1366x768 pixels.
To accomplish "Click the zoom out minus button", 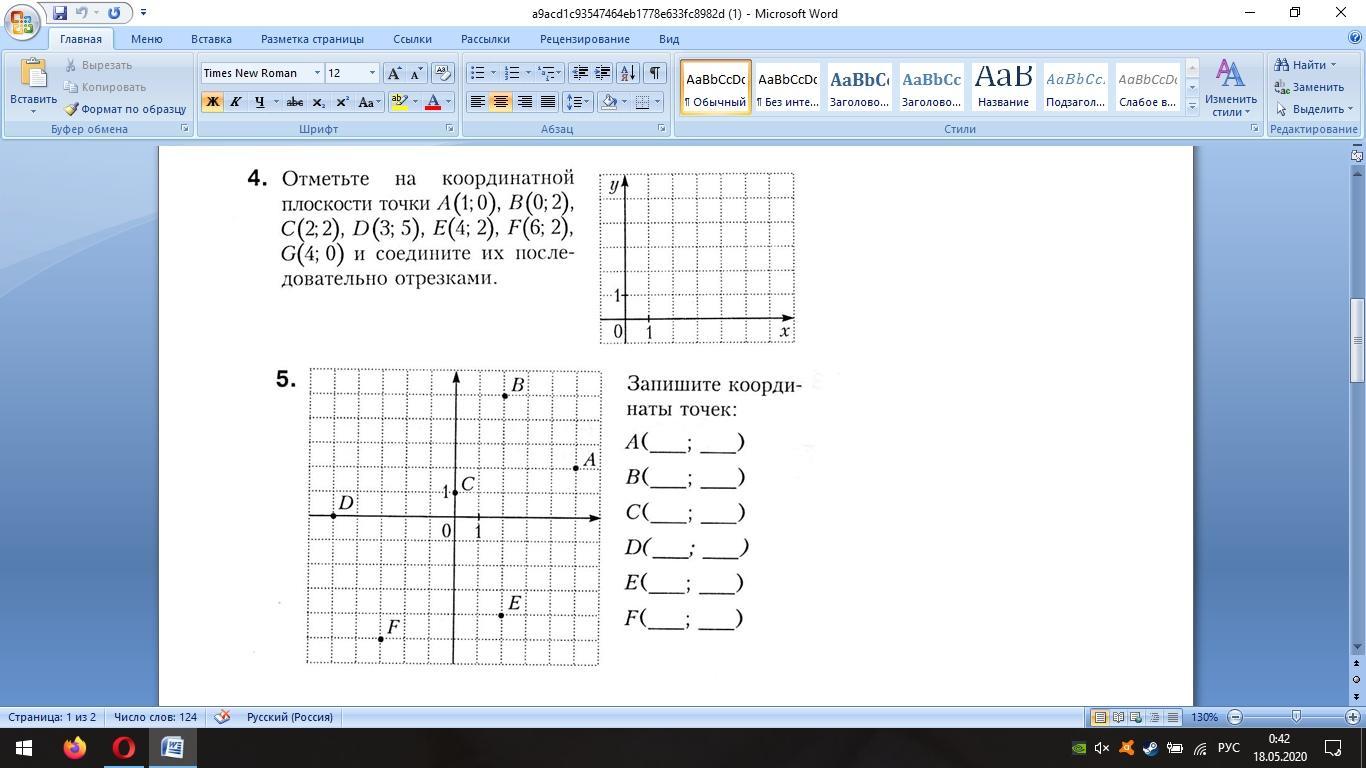I will [1235, 717].
